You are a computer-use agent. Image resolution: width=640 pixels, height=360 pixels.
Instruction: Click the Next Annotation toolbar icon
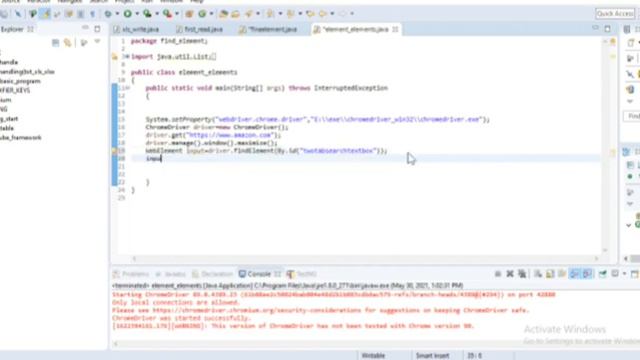[x=270, y=14]
